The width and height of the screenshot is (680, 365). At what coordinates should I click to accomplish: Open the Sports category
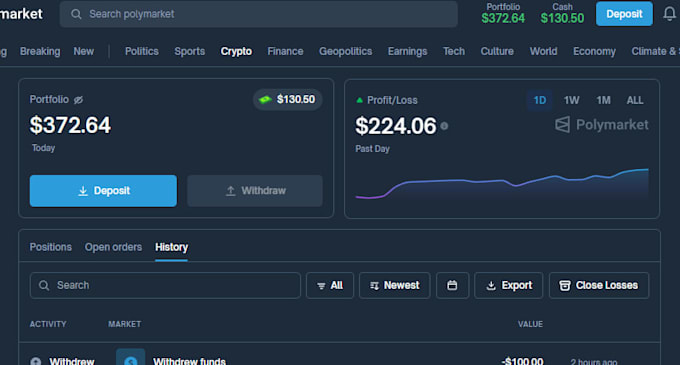(x=190, y=51)
